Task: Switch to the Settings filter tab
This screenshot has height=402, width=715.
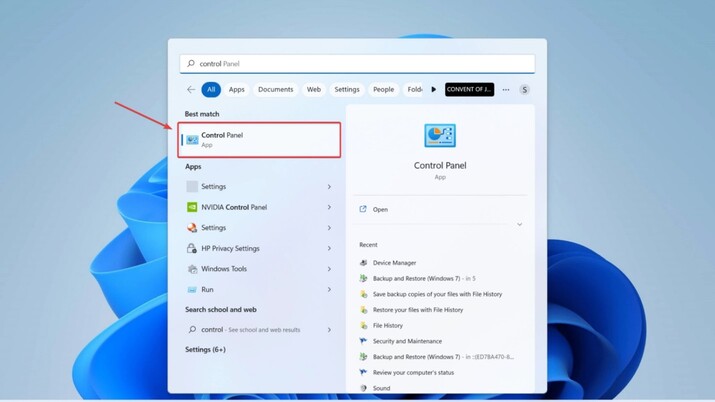Action: [x=347, y=89]
